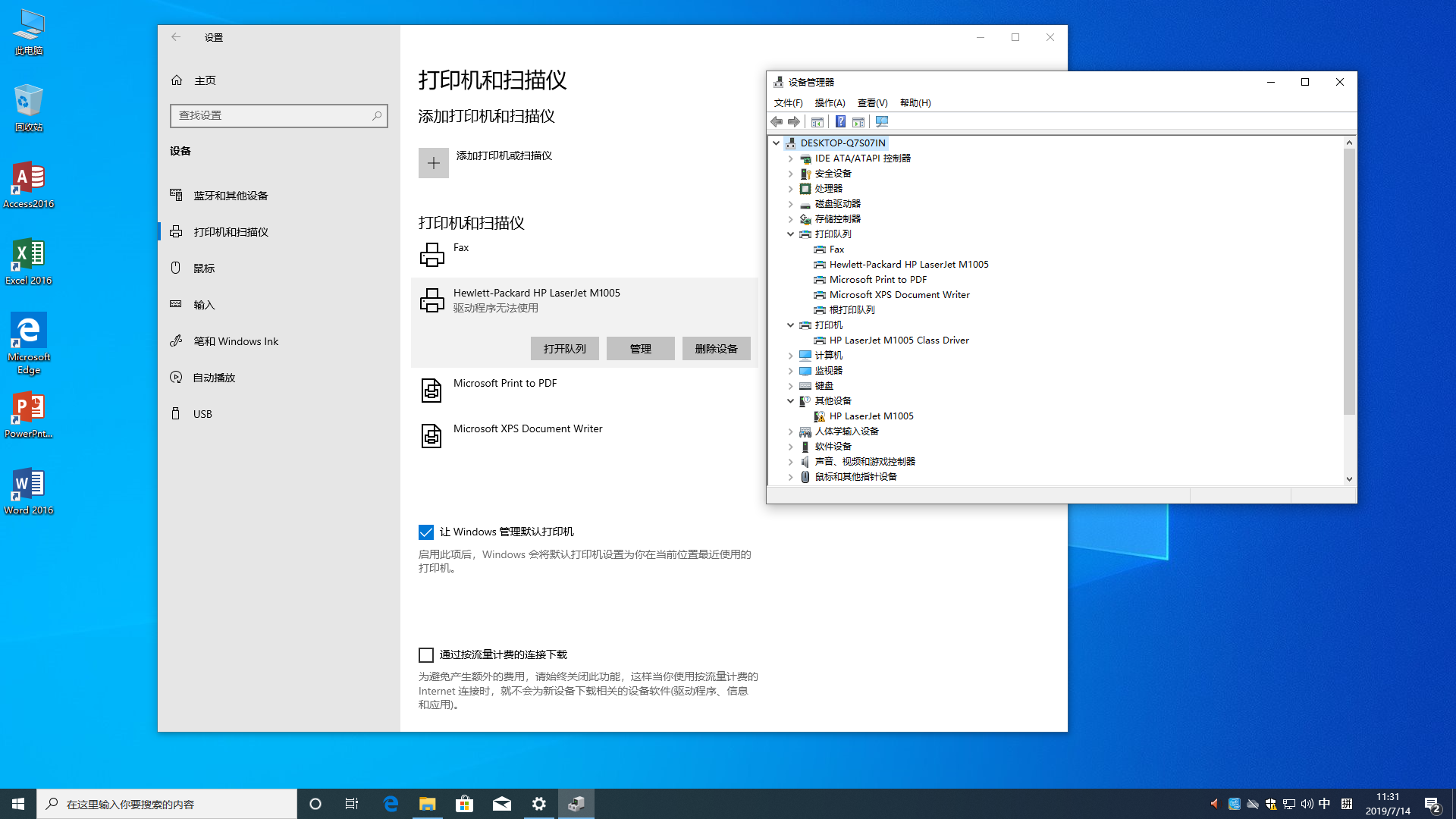This screenshot has width=1456, height=819.
Task: Collapse 打印队列 tree node
Action: tap(790, 234)
